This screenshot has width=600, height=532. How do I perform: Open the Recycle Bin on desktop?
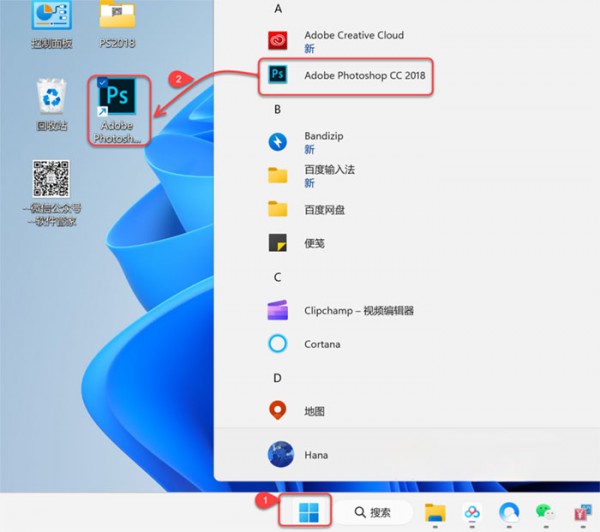52,104
